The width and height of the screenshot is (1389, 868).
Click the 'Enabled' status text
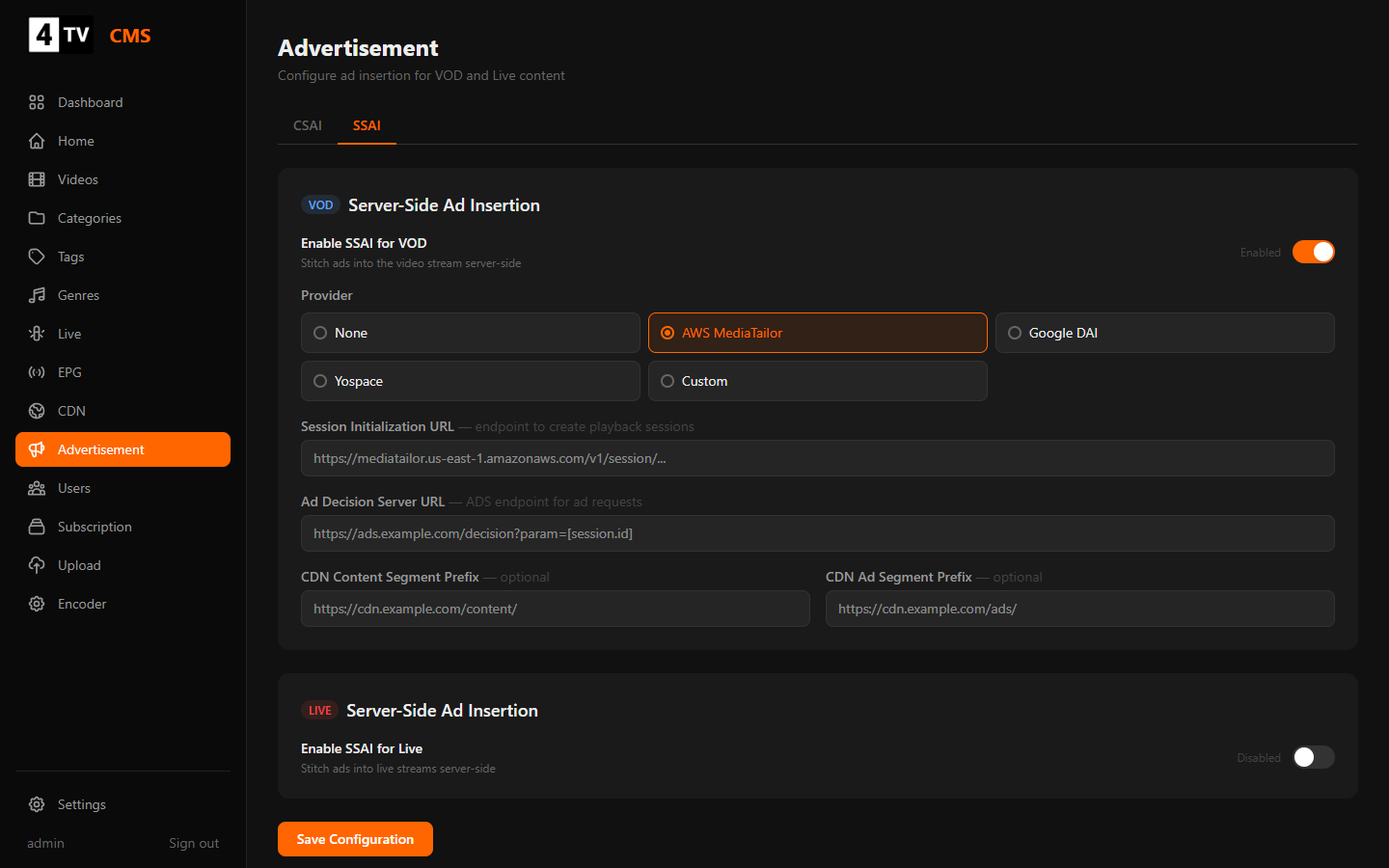tap(1261, 253)
